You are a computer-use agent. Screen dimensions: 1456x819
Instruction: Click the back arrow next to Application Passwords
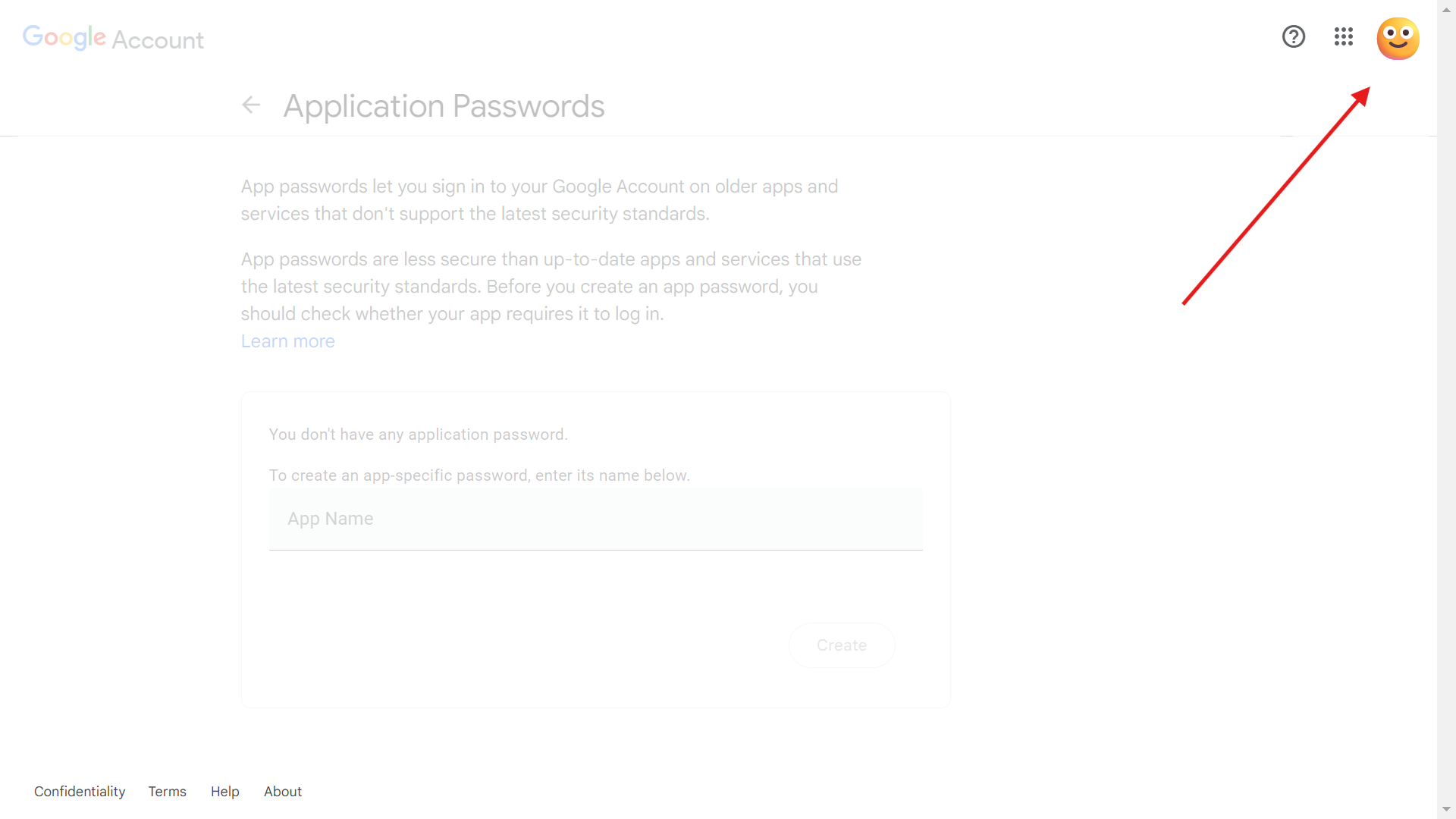pos(250,105)
